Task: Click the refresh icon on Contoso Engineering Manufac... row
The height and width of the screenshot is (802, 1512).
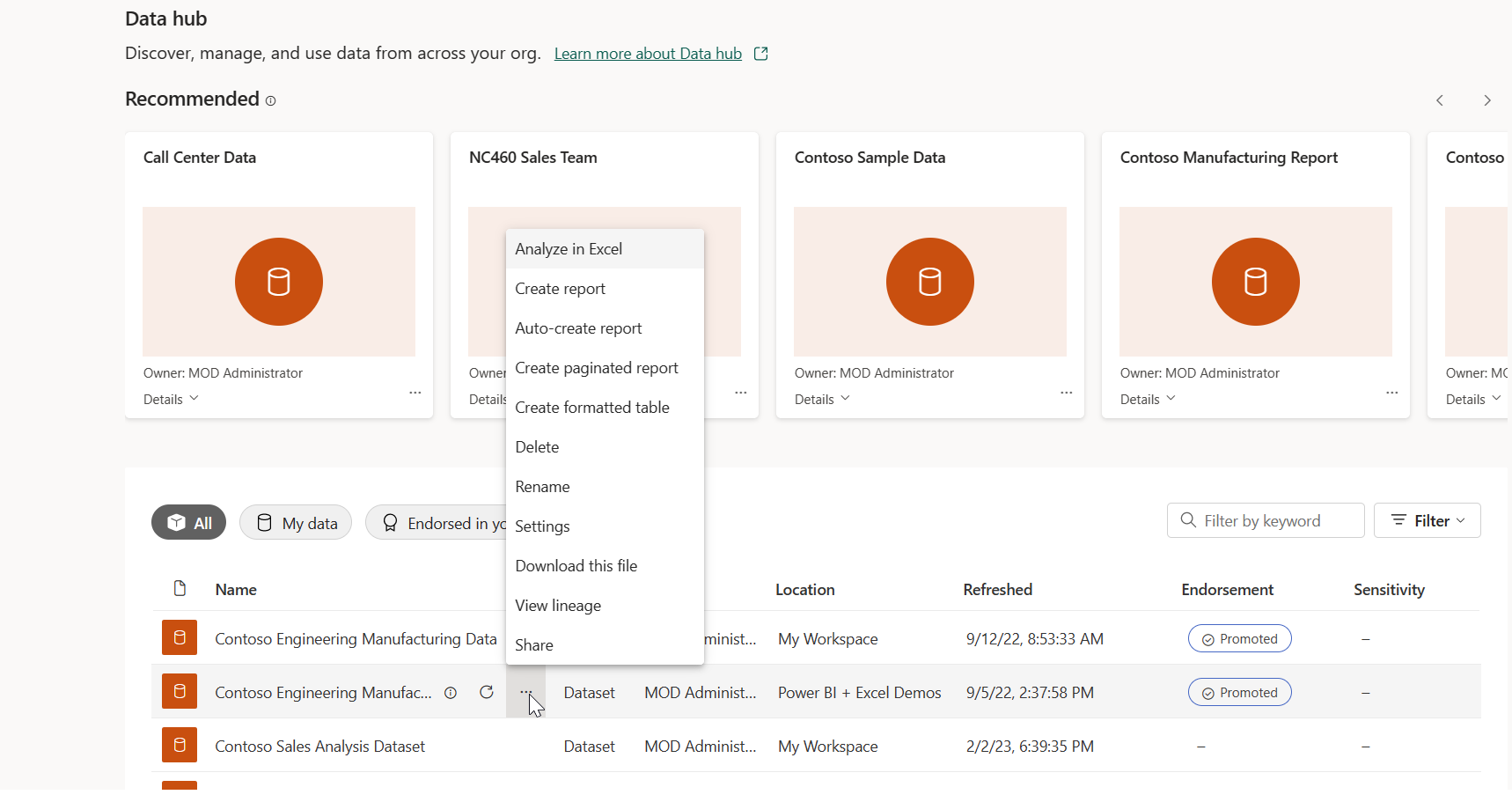Action: tap(486, 693)
